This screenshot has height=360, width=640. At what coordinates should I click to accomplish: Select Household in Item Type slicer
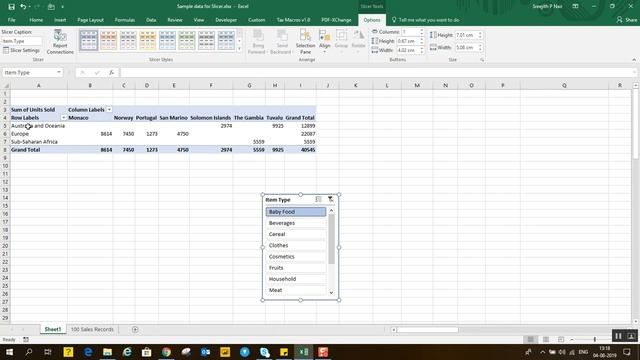click(296, 279)
